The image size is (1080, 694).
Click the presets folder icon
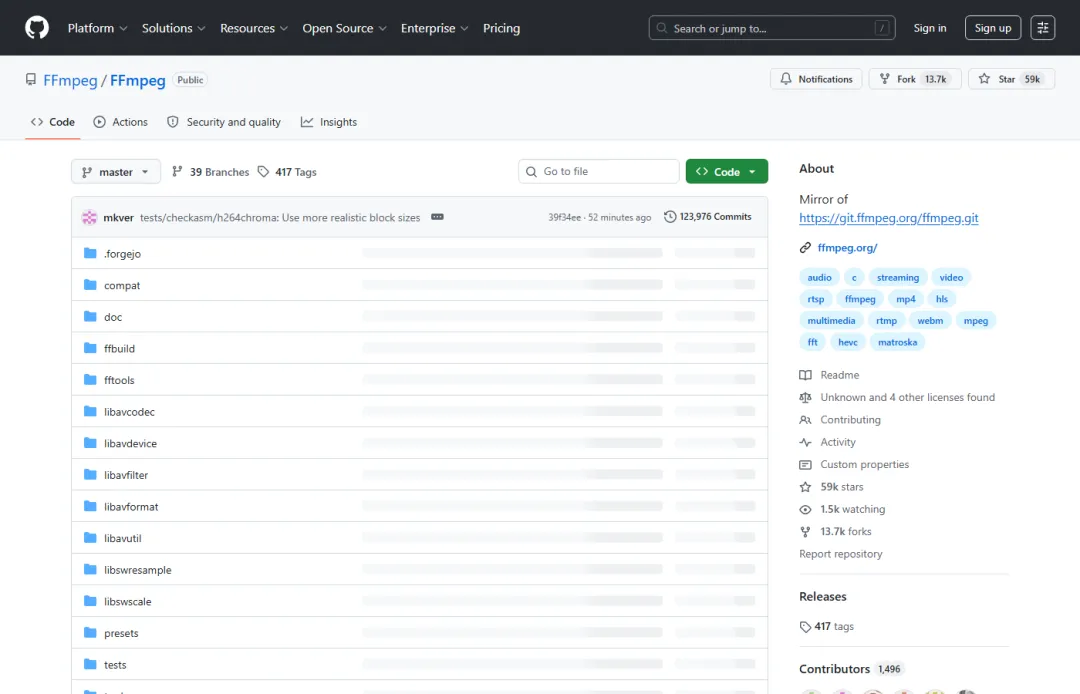pyautogui.click(x=90, y=633)
